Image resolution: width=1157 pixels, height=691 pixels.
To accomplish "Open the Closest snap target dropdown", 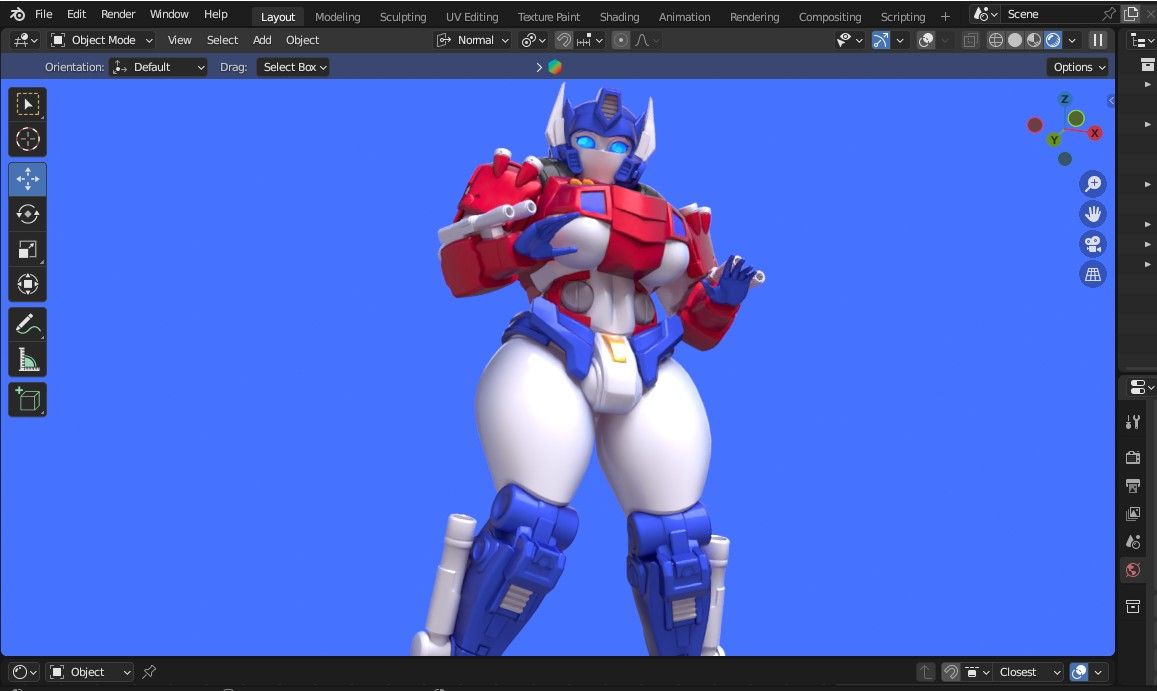I will pyautogui.click(x=1030, y=672).
